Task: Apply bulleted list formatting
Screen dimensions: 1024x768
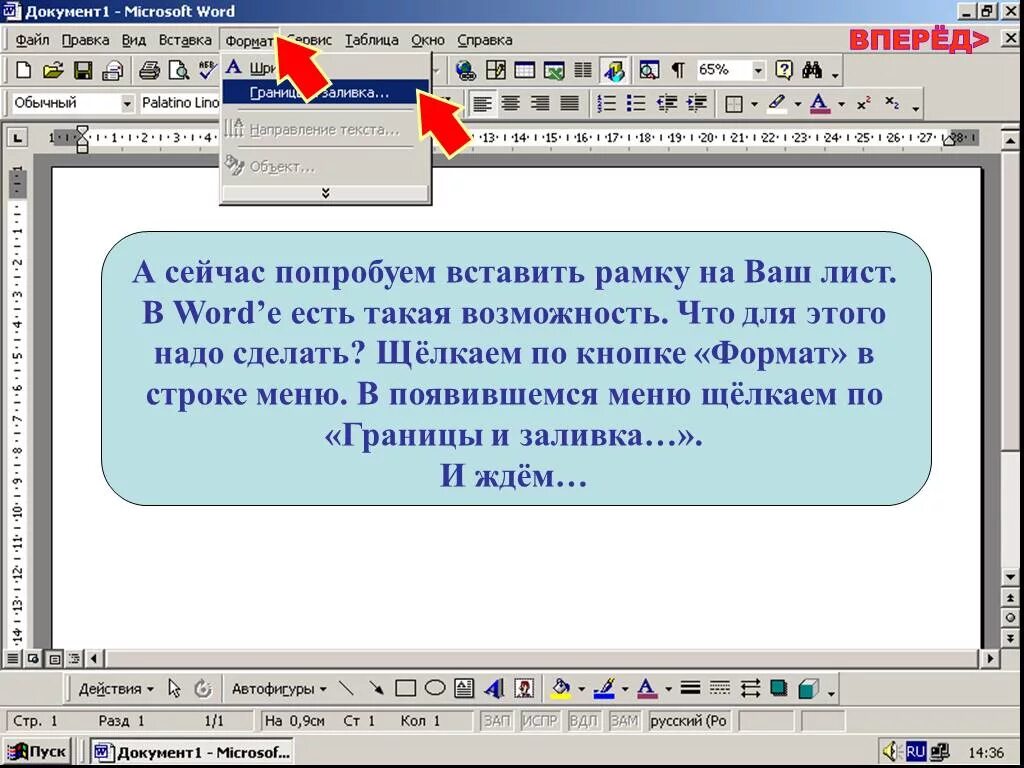Action: (x=635, y=103)
